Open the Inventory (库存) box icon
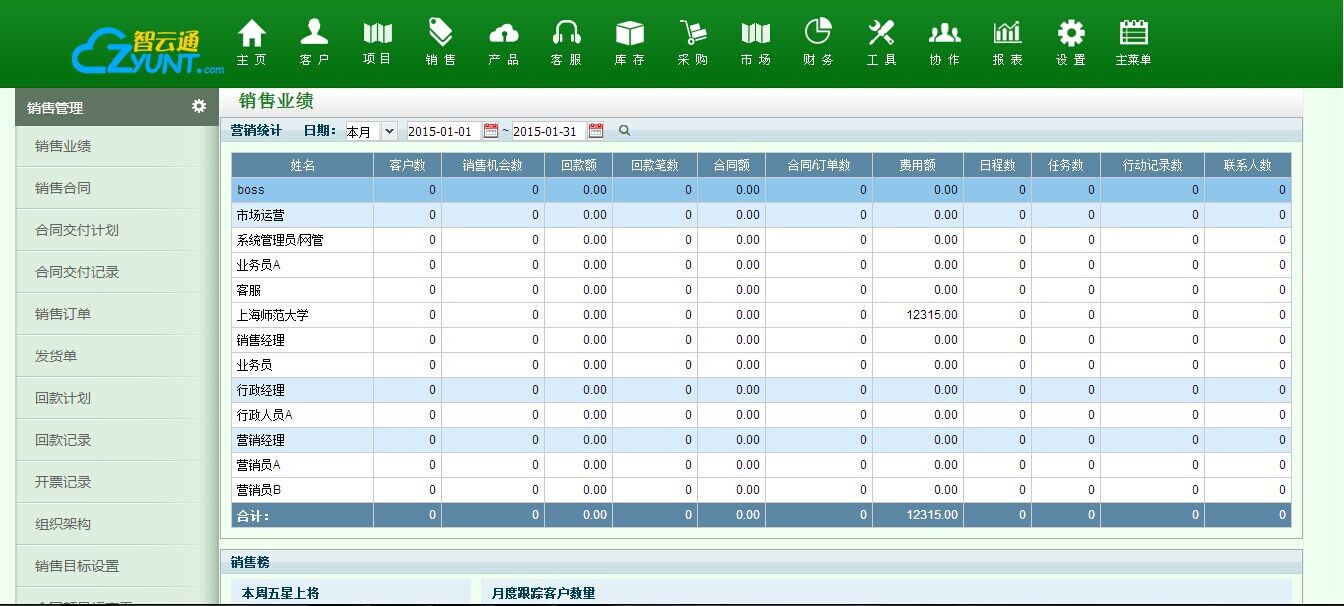 click(629, 34)
